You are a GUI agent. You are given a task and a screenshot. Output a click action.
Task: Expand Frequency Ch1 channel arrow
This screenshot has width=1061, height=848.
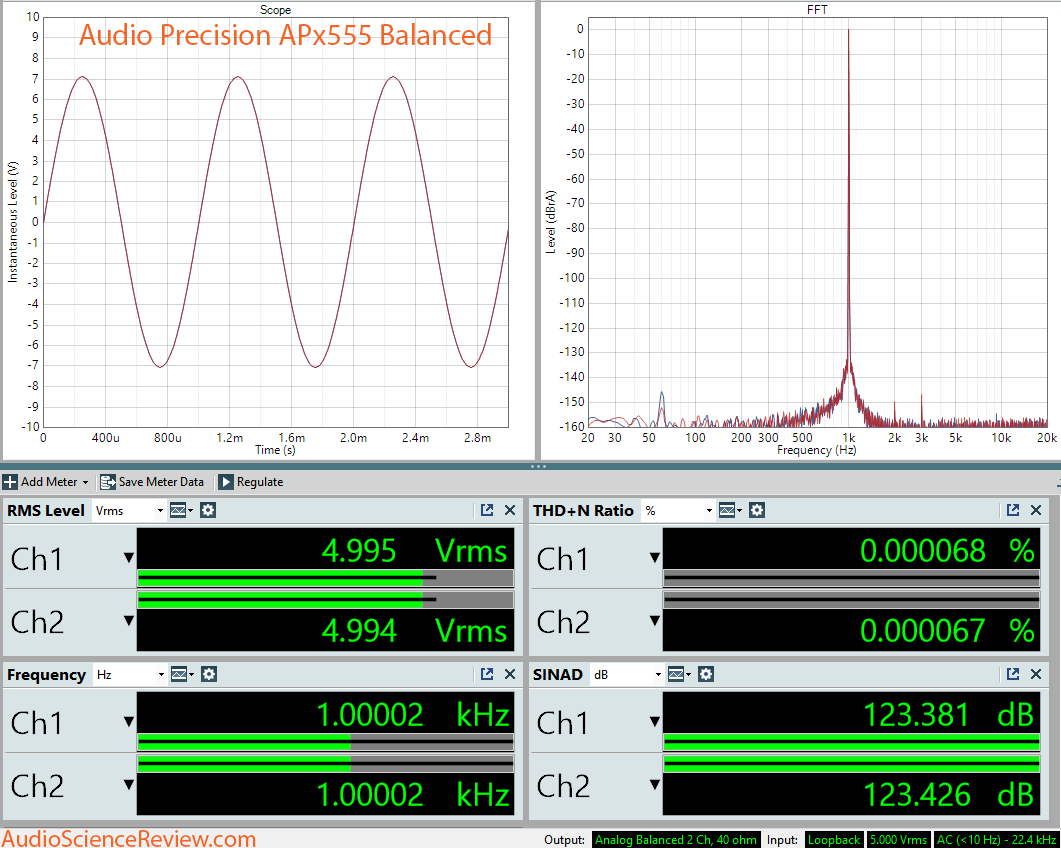click(129, 721)
